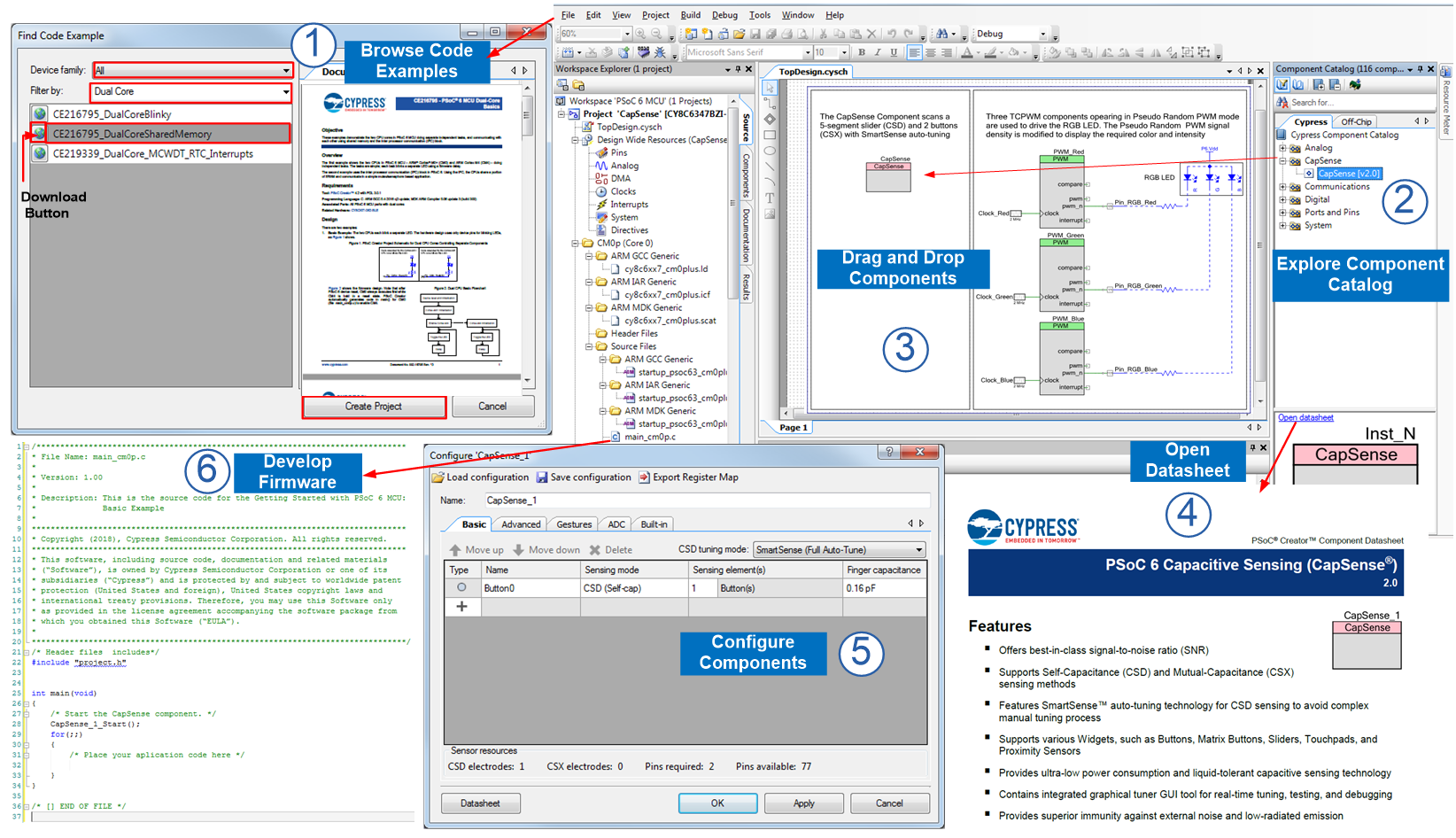Image resolution: width=1456 pixels, height=838 pixels.
Task: Click the Zoom In magnifier toolbar icon
Action: point(640,34)
